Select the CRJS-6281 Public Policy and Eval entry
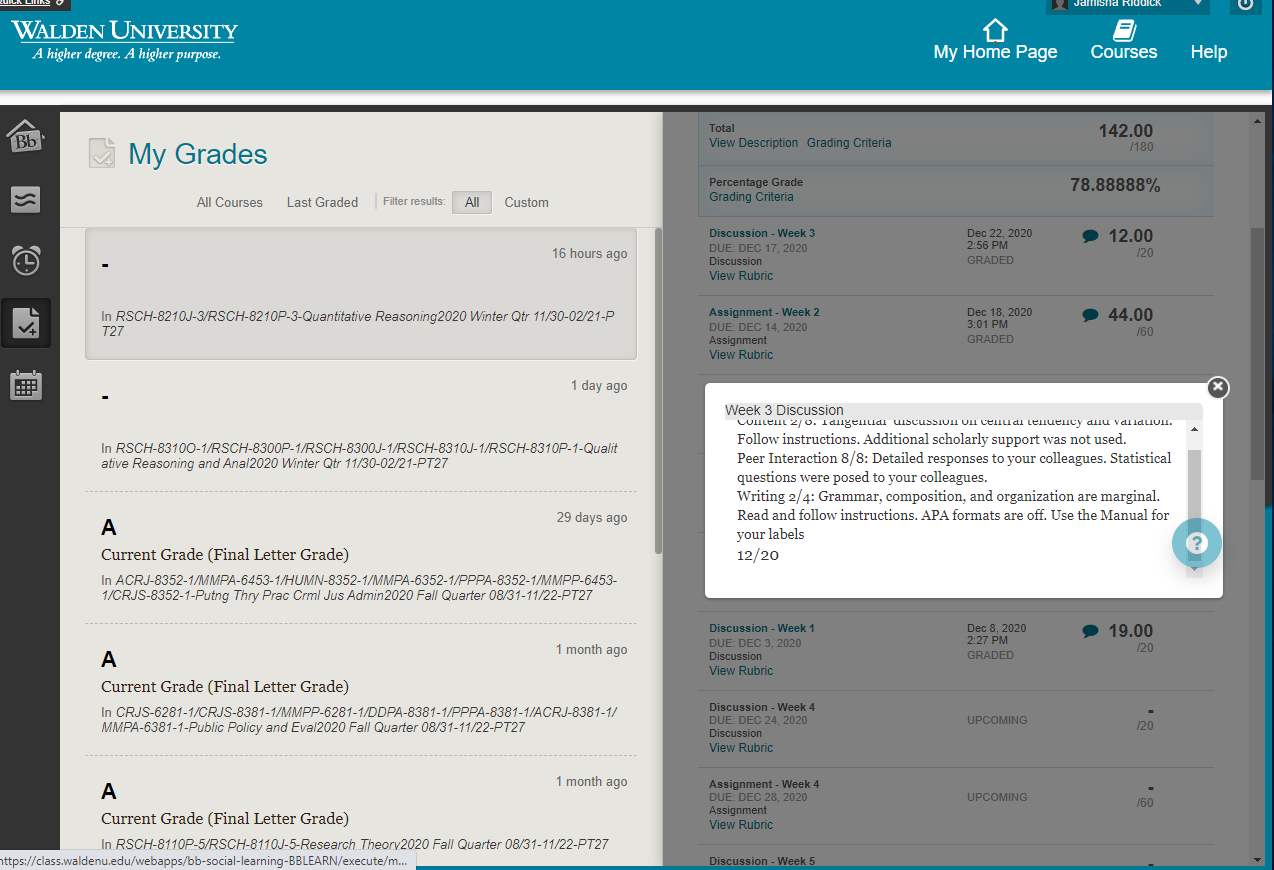 tap(361, 690)
